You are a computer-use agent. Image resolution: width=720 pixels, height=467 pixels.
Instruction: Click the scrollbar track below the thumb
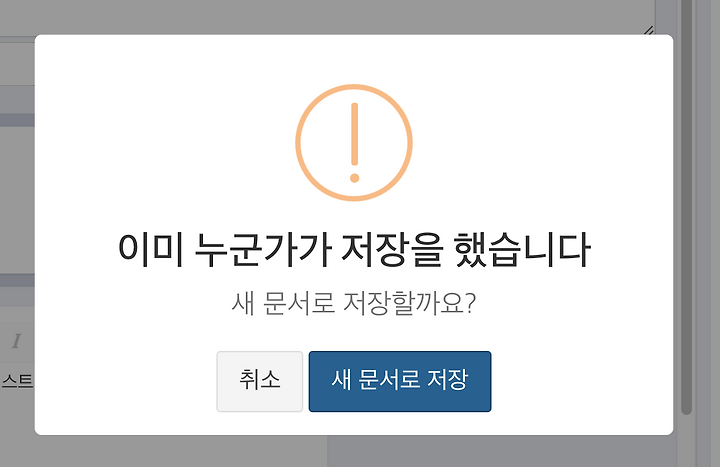pos(686,441)
